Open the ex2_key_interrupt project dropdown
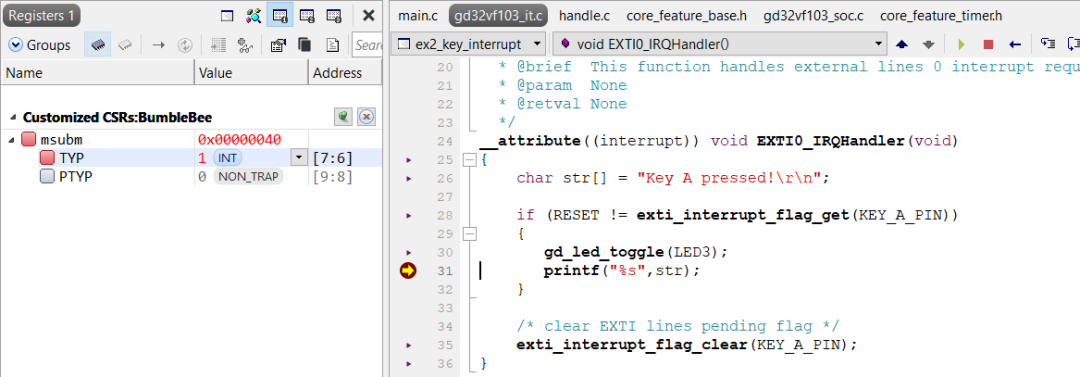 click(x=469, y=45)
